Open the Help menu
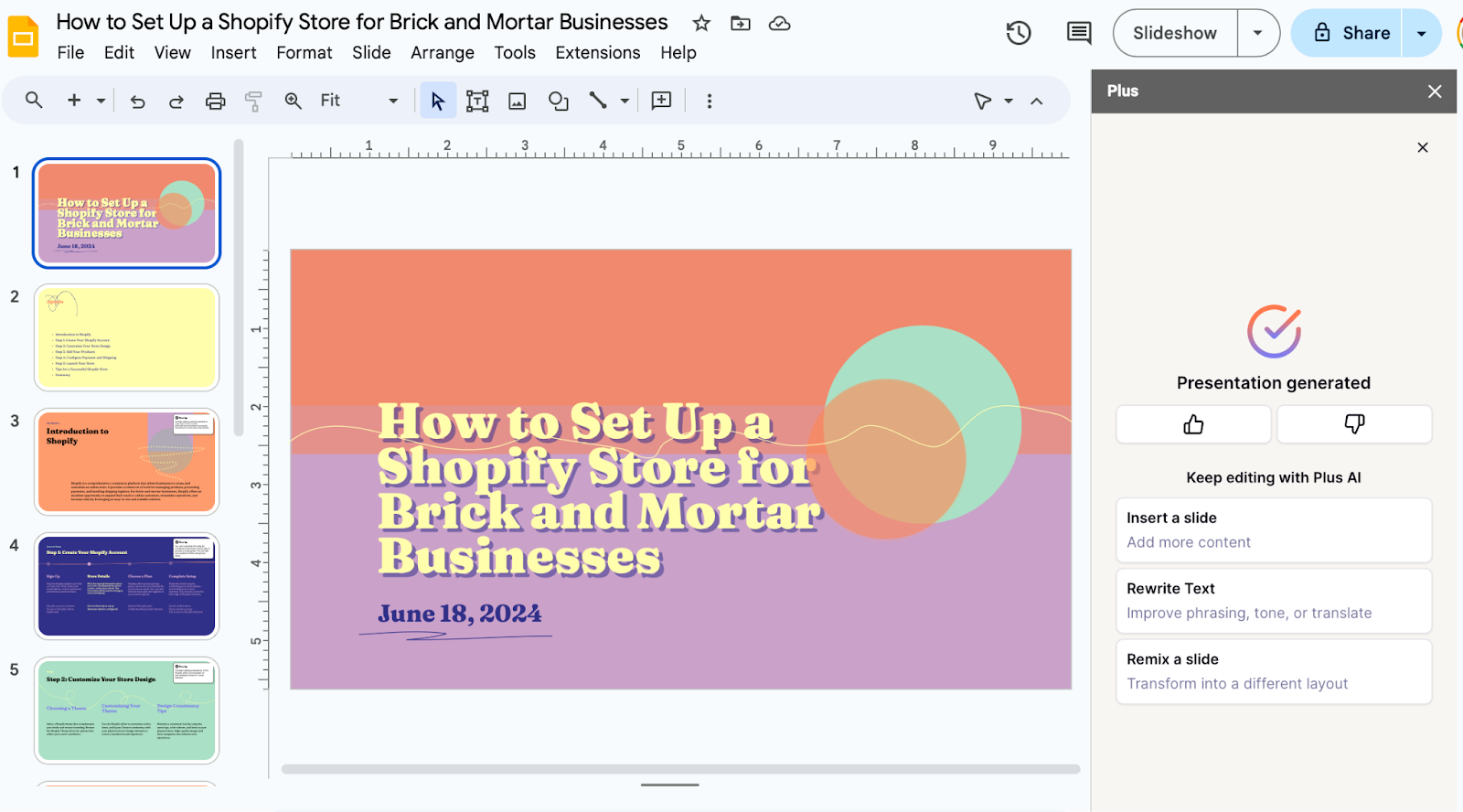 pos(678,53)
